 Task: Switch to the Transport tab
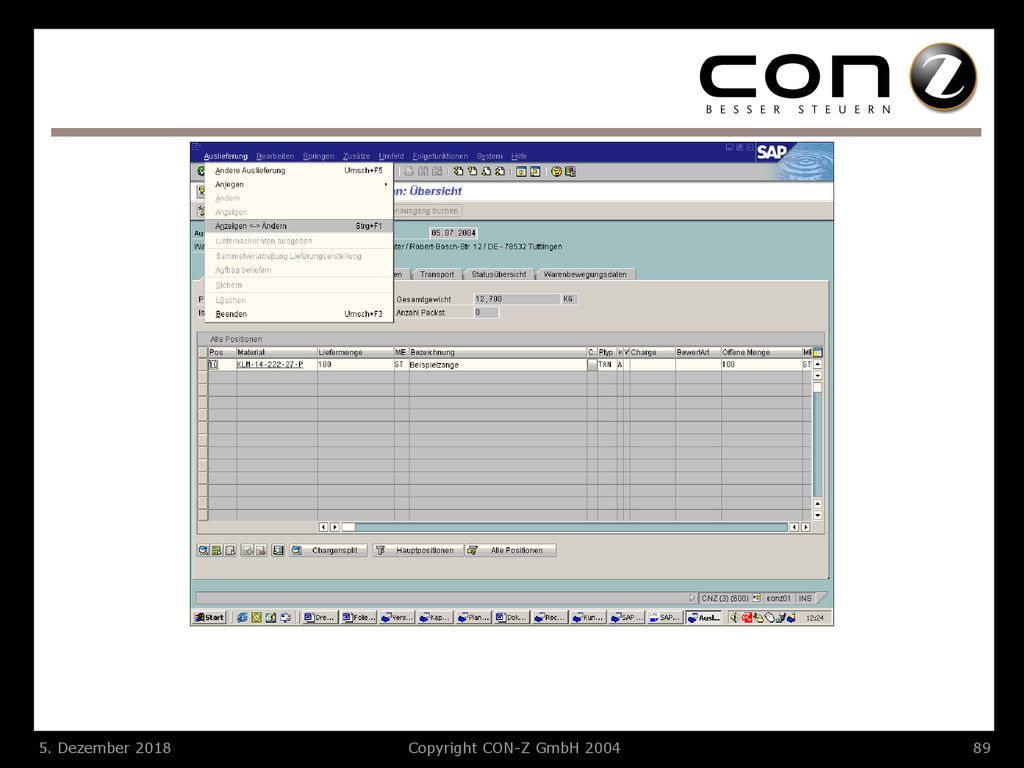pos(437,274)
